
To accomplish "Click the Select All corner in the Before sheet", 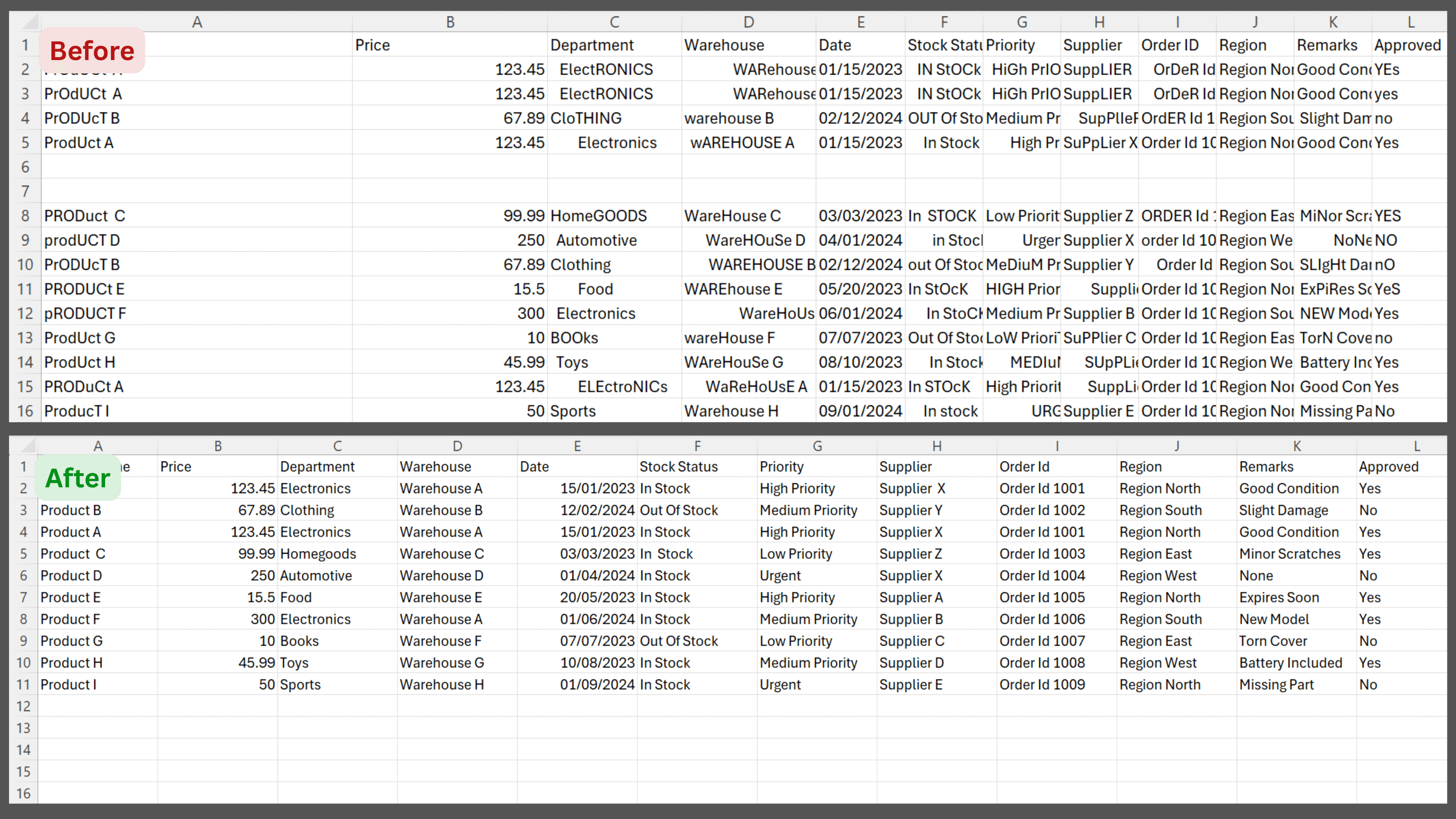I will 25,22.
